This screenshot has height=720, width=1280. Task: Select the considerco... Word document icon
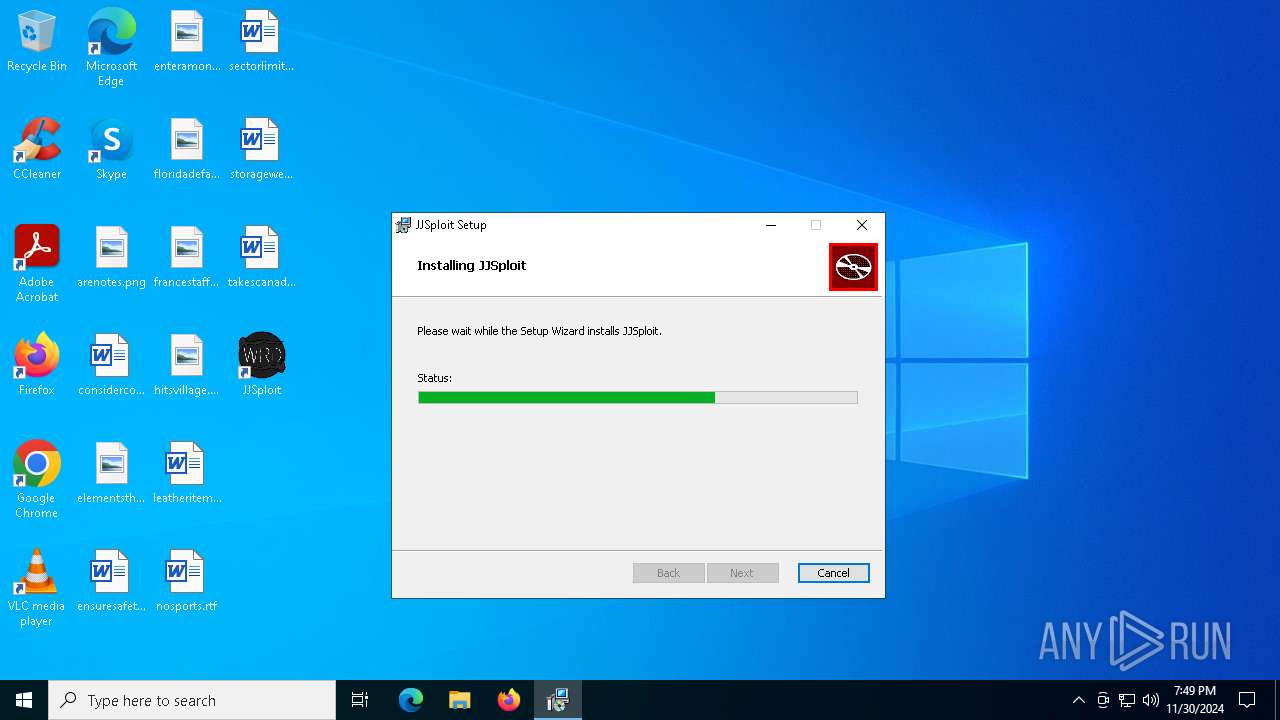111,365
